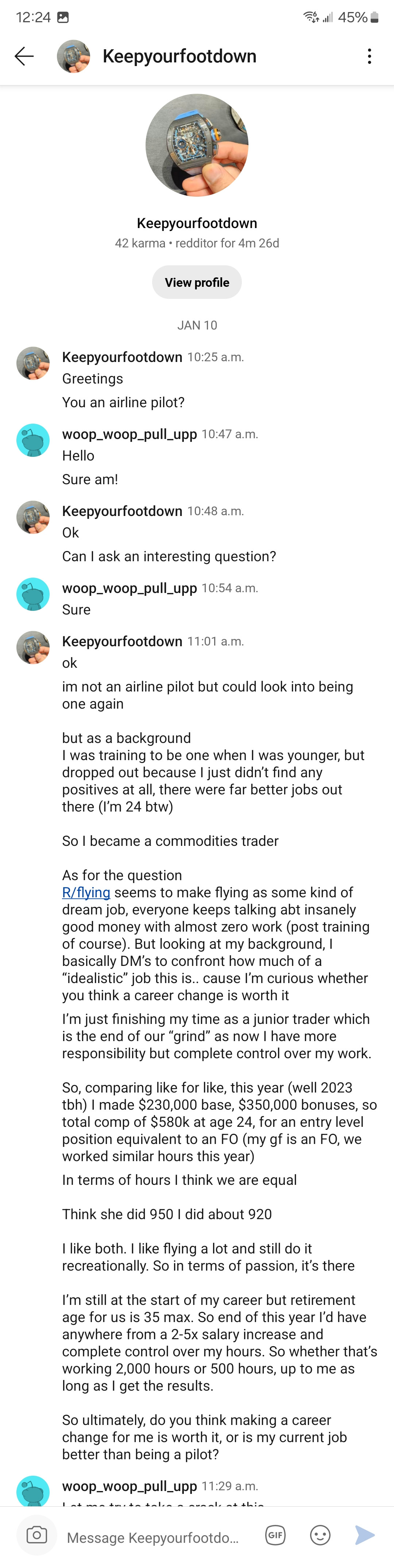Tap the Wi-Fi status icon
The image size is (394, 1568).
pyautogui.click(x=310, y=17)
